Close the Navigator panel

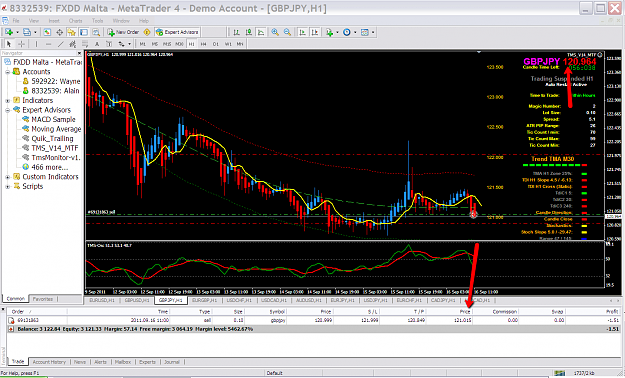[x=79, y=53]
